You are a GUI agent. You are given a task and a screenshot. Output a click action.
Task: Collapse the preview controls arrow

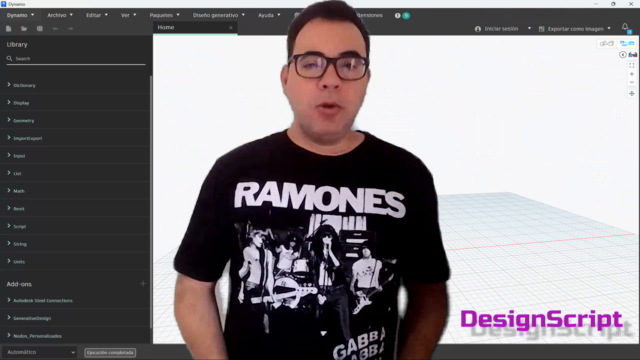pyautogui.click(x=623, y=55)
